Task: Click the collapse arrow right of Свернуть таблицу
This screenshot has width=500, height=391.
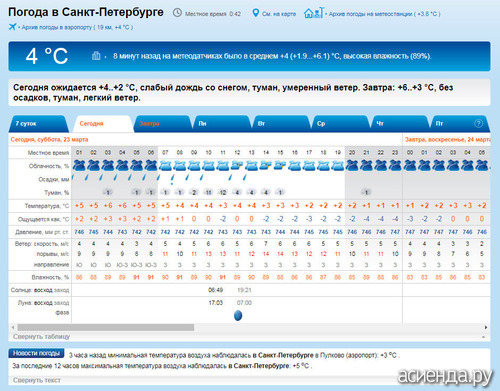Action: (483, 337)
